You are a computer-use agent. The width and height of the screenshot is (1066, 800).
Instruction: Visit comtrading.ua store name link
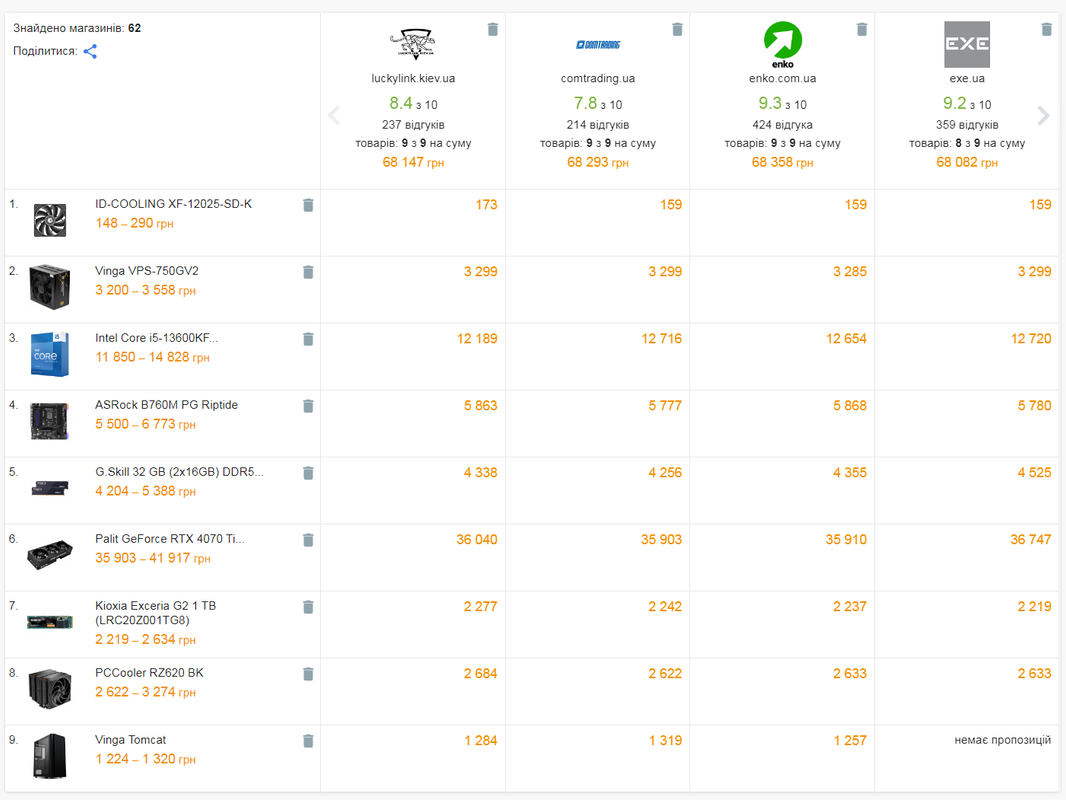pos(598,78)
